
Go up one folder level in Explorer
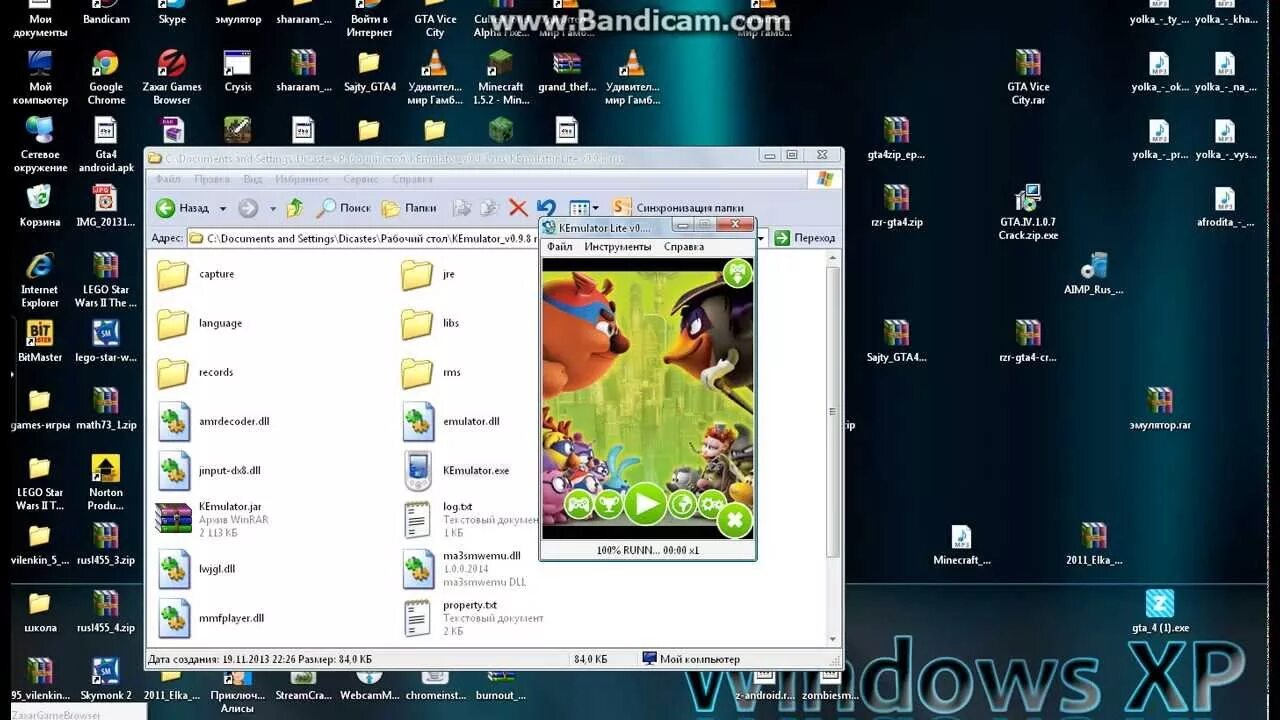click(295, 208)
